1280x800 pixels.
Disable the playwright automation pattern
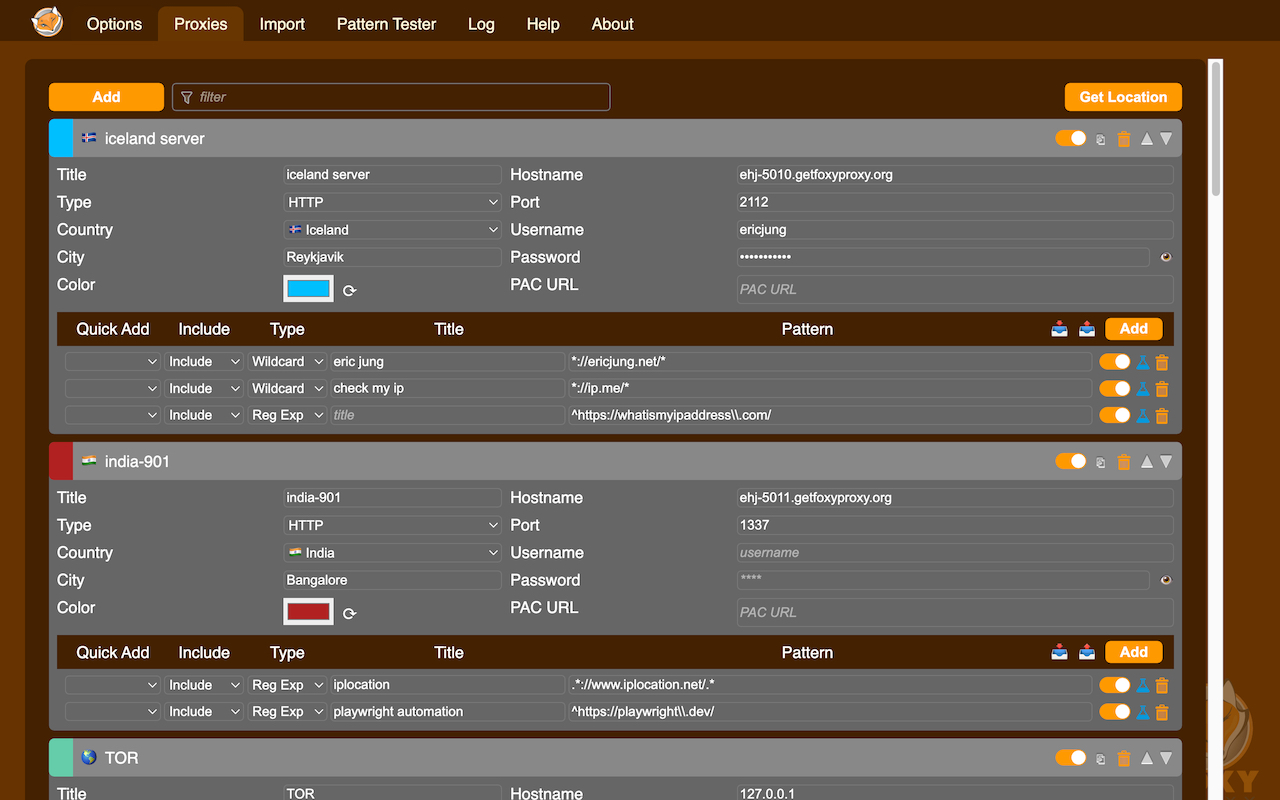(x=1114, y=711)
